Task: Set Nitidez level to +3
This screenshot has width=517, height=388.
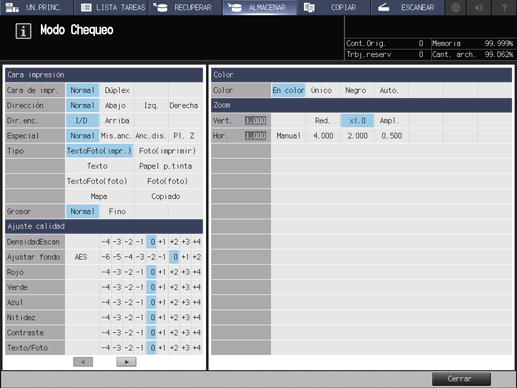Action: [185, 318]
